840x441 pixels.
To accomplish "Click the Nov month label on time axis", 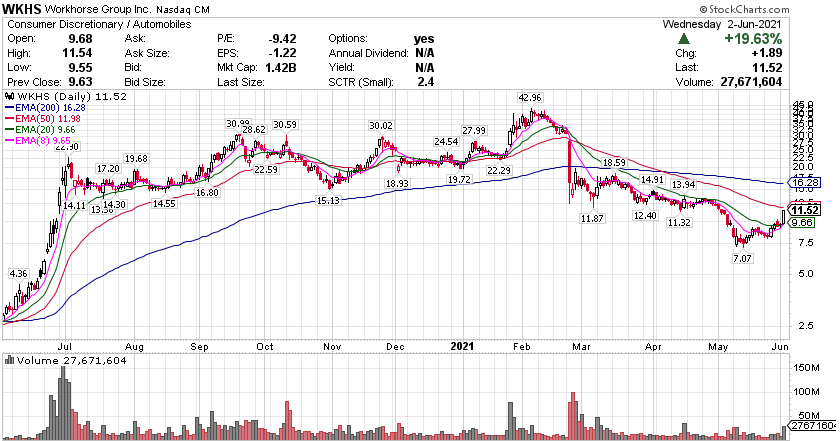I will tap(332, 347).
